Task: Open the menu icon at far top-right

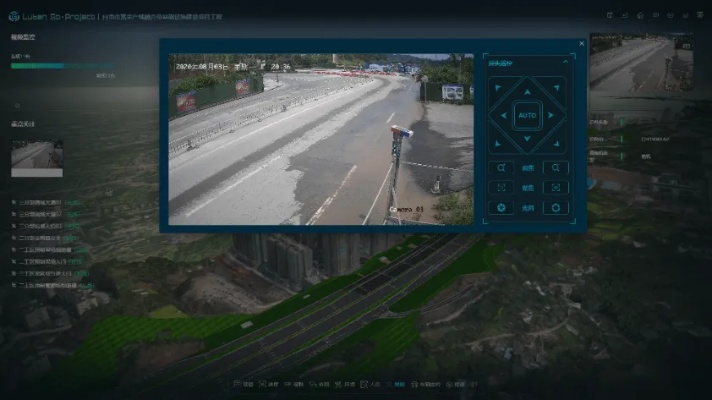Action: click(x=700, y=15)
